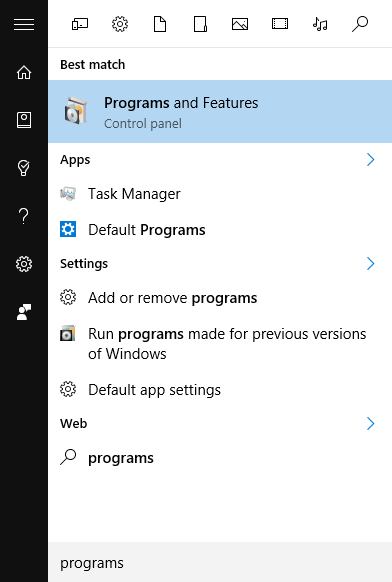Filter results by Folders icon

200,24
